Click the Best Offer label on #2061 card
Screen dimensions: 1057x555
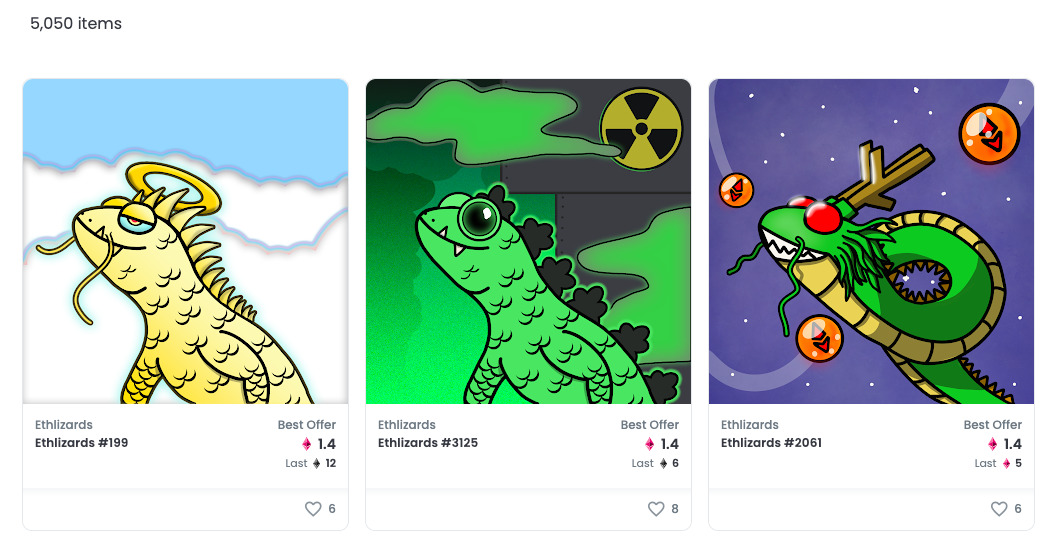(992, 425)
